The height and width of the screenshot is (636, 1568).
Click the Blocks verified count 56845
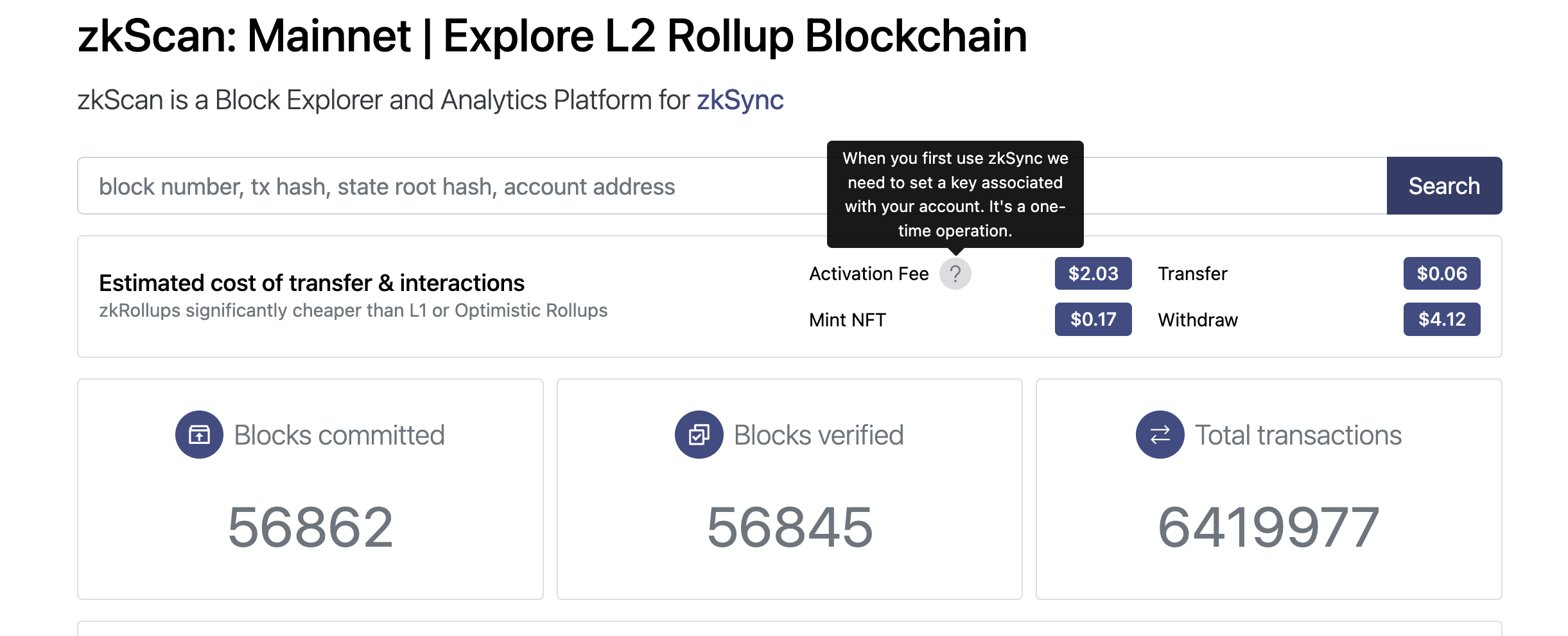(x=790, y=527)
